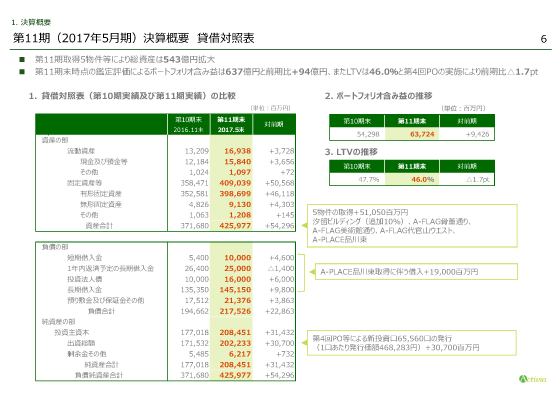Click the value '202,233'
This screenshot has height=396, width=560.
[x=235, y=343]
